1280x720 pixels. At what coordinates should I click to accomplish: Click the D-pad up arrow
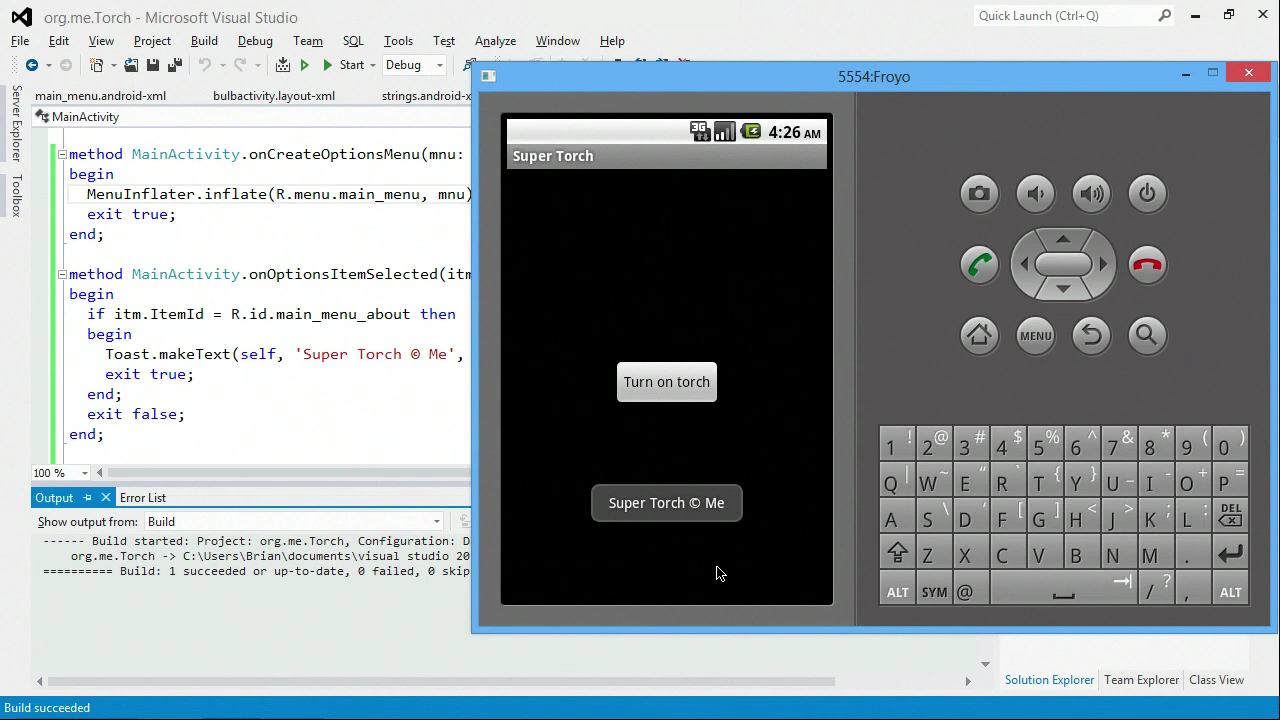coord(1063,239)
